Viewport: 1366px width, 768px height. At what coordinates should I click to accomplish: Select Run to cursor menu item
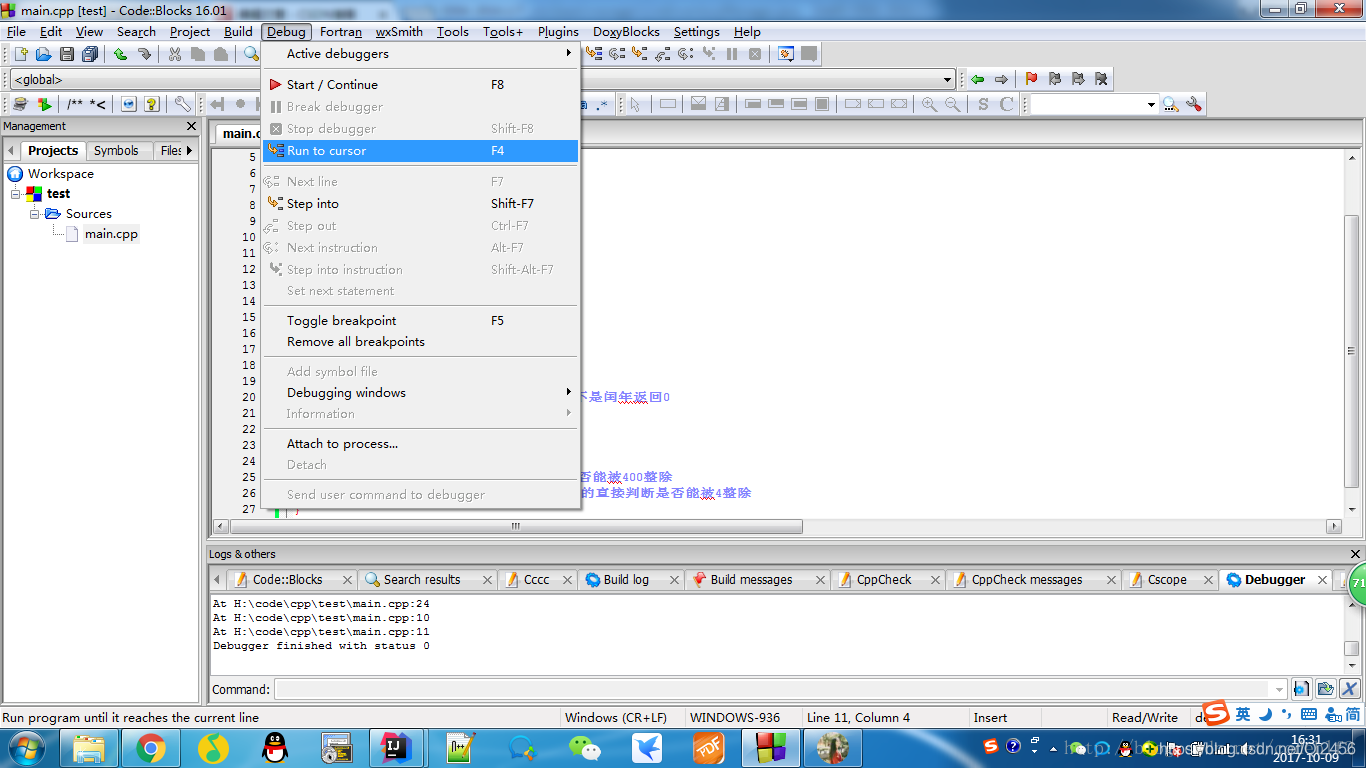(420, 151)
